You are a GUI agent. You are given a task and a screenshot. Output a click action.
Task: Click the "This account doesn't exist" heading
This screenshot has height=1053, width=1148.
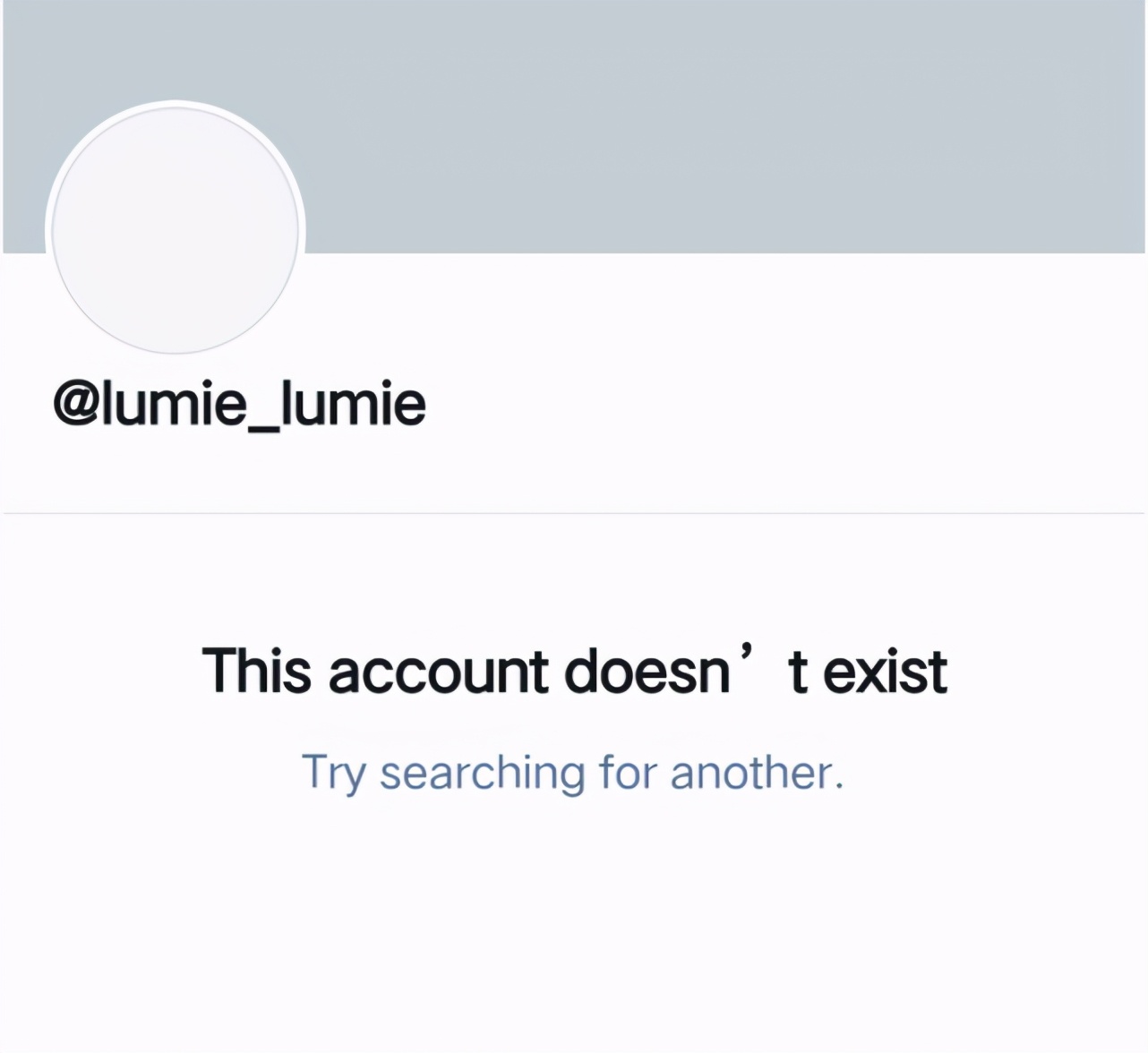(x=574, y=671)
